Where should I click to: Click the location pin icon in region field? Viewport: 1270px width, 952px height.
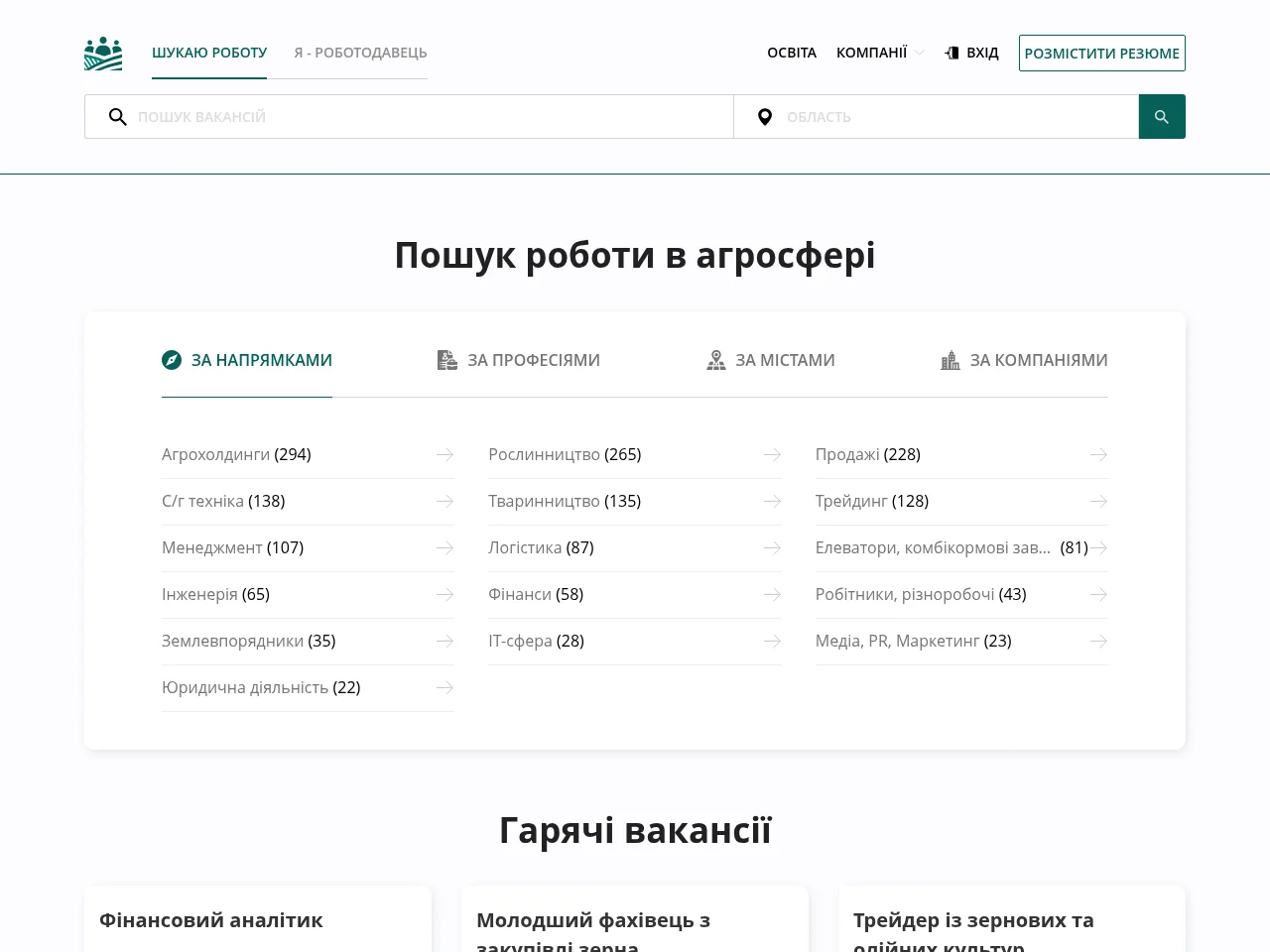765,117
